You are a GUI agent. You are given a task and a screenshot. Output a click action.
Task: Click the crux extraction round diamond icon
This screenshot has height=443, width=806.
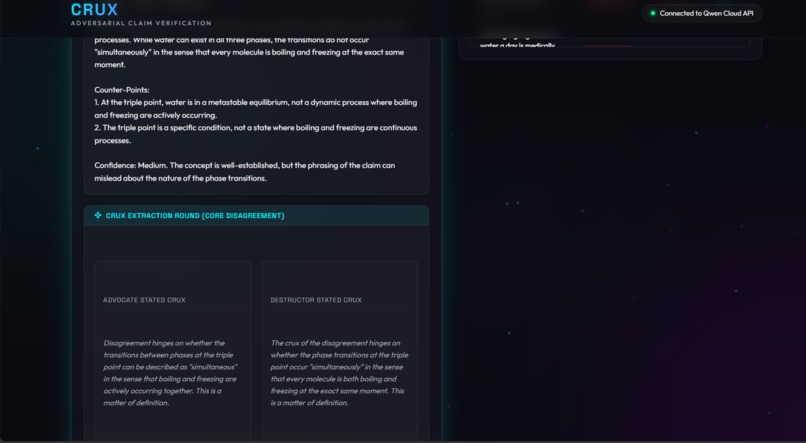pyautogui.click(x=98, y=215)
